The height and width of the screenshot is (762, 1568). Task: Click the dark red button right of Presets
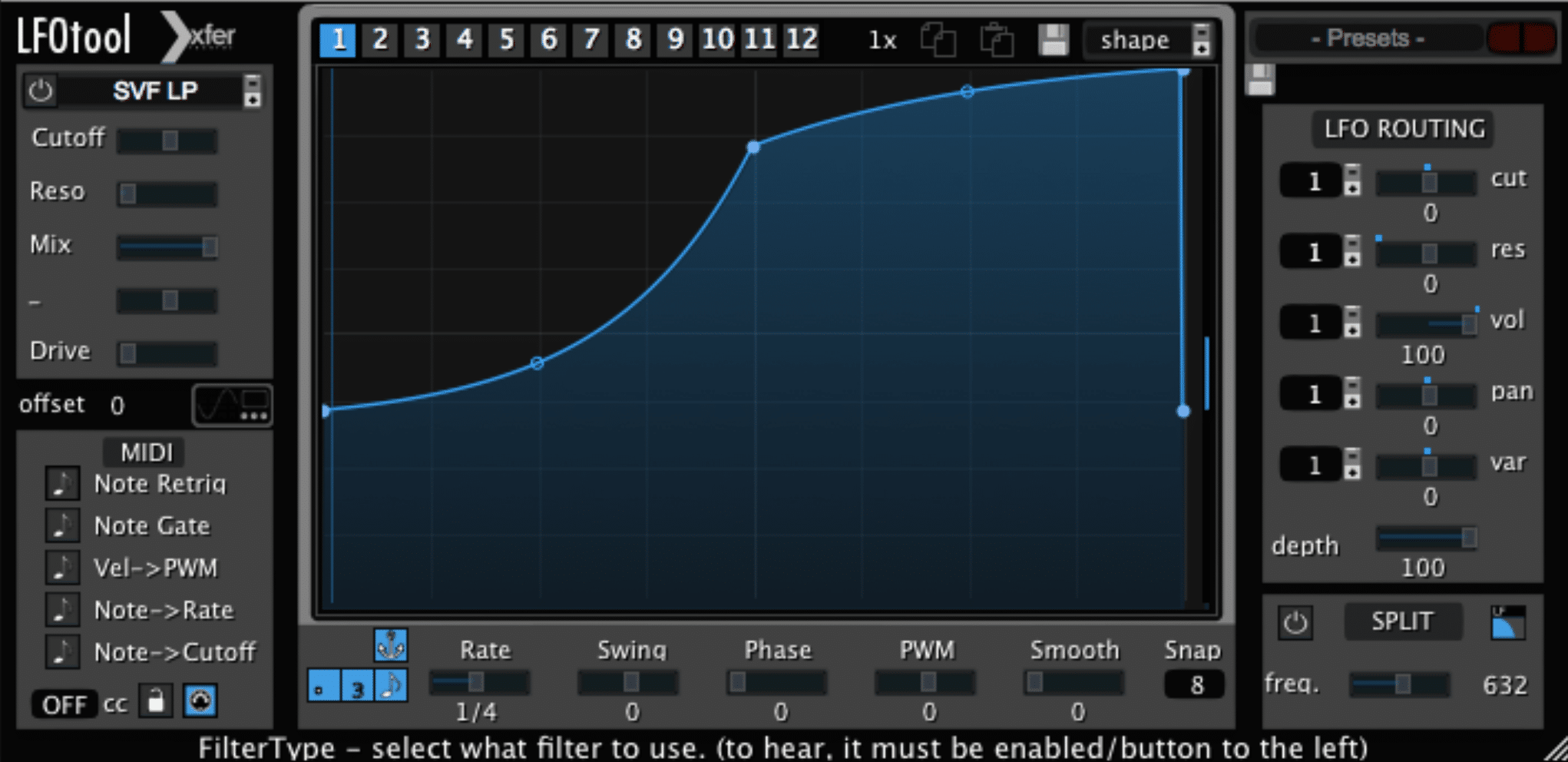pyautogui.click(x=1503, y=38)
